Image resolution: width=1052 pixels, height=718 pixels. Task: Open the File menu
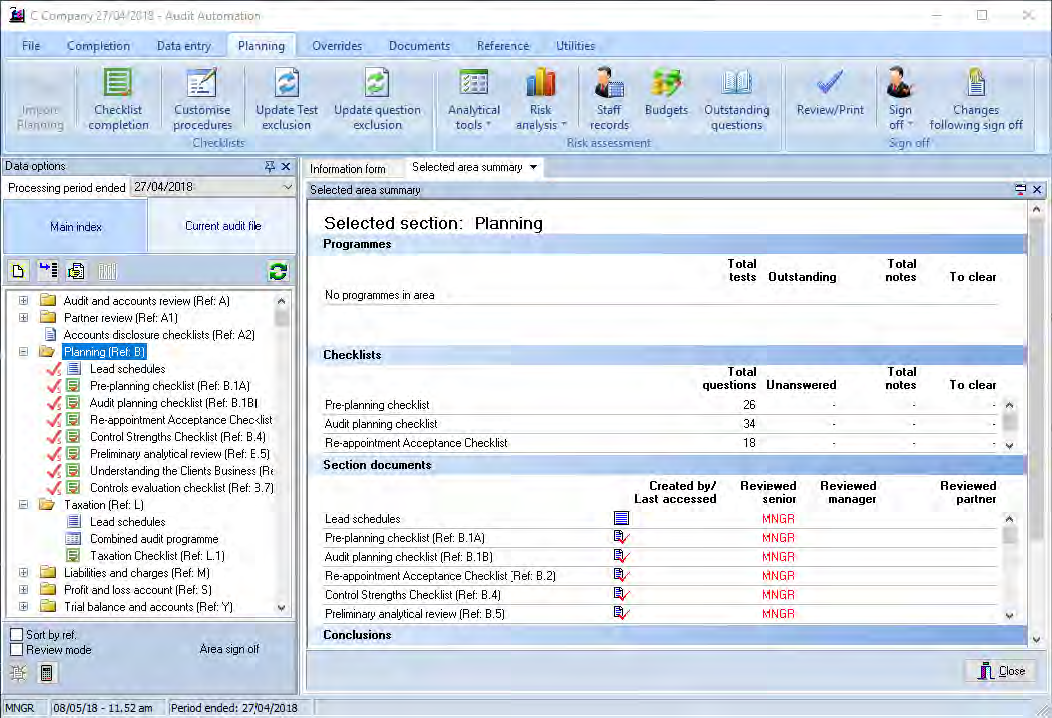pyautogui.click(x=31, y=46)
